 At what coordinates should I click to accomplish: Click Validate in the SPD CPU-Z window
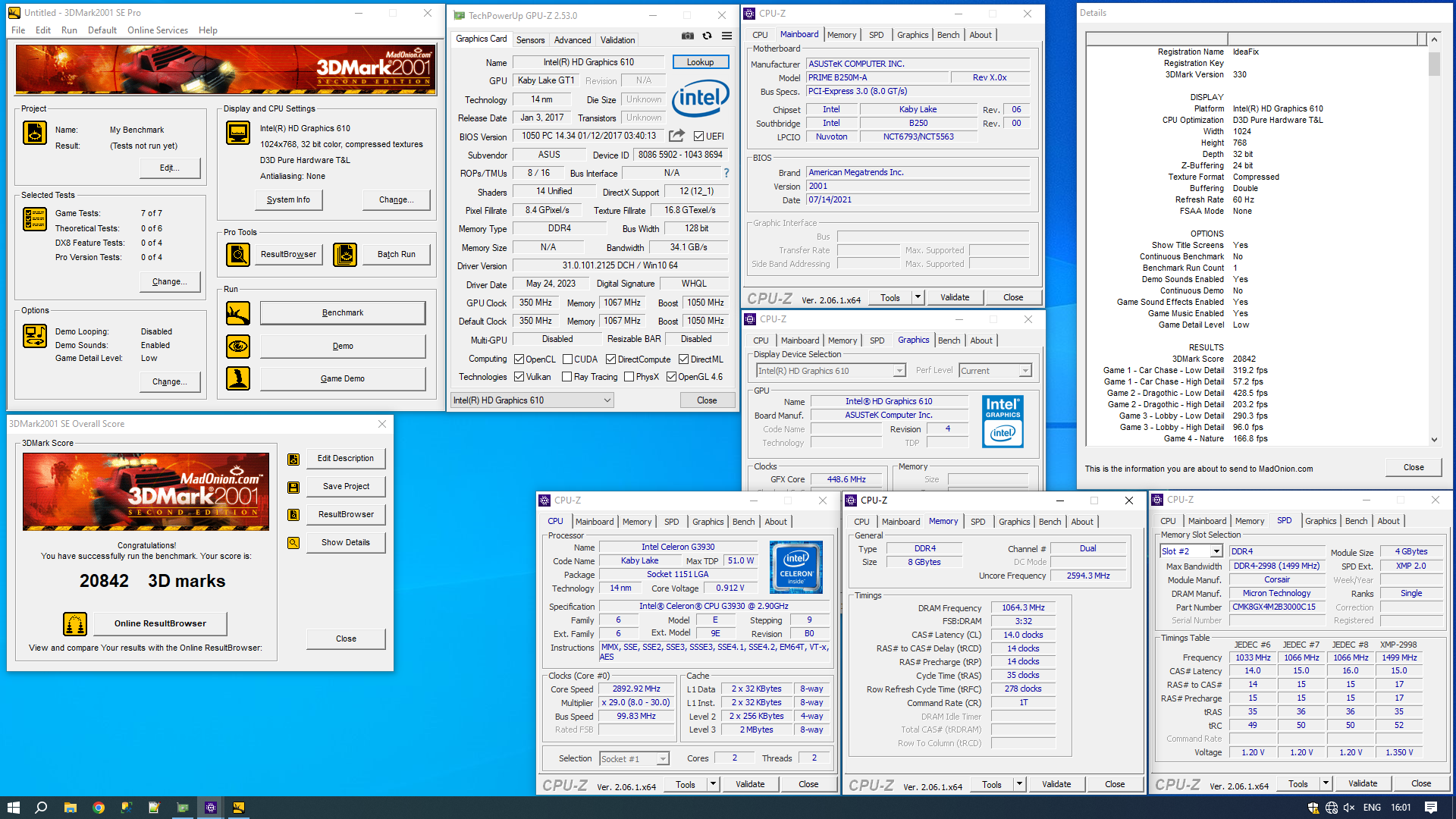tap(1363, 783)
